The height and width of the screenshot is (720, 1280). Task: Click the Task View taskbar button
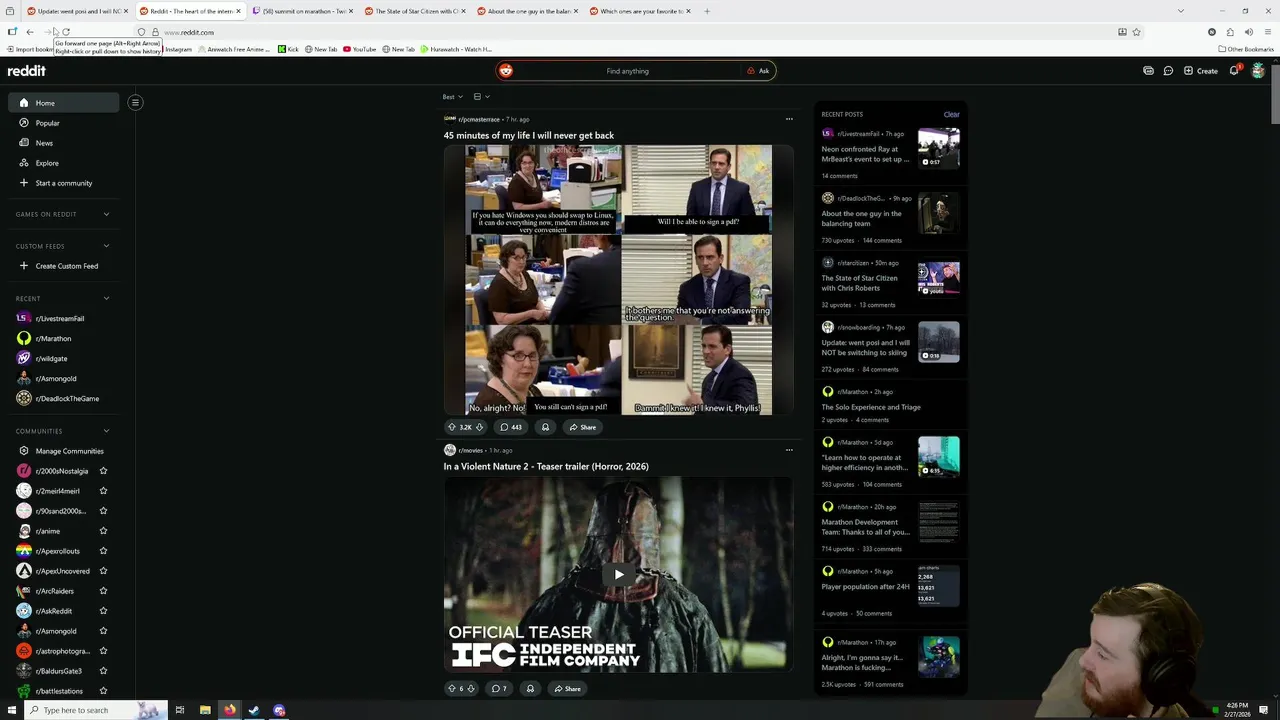[180, 710]
